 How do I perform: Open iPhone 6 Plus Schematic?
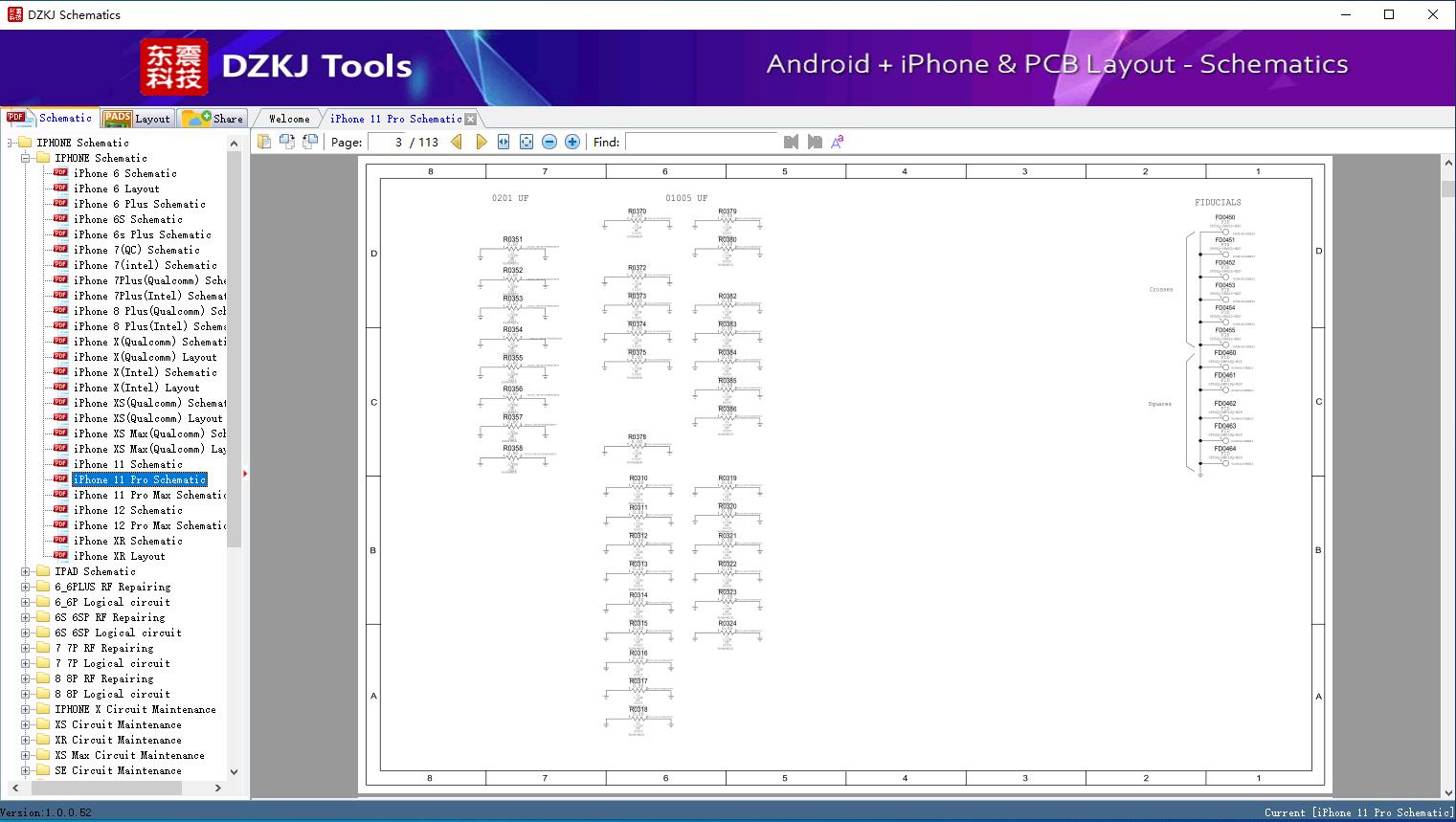point(140,204)
